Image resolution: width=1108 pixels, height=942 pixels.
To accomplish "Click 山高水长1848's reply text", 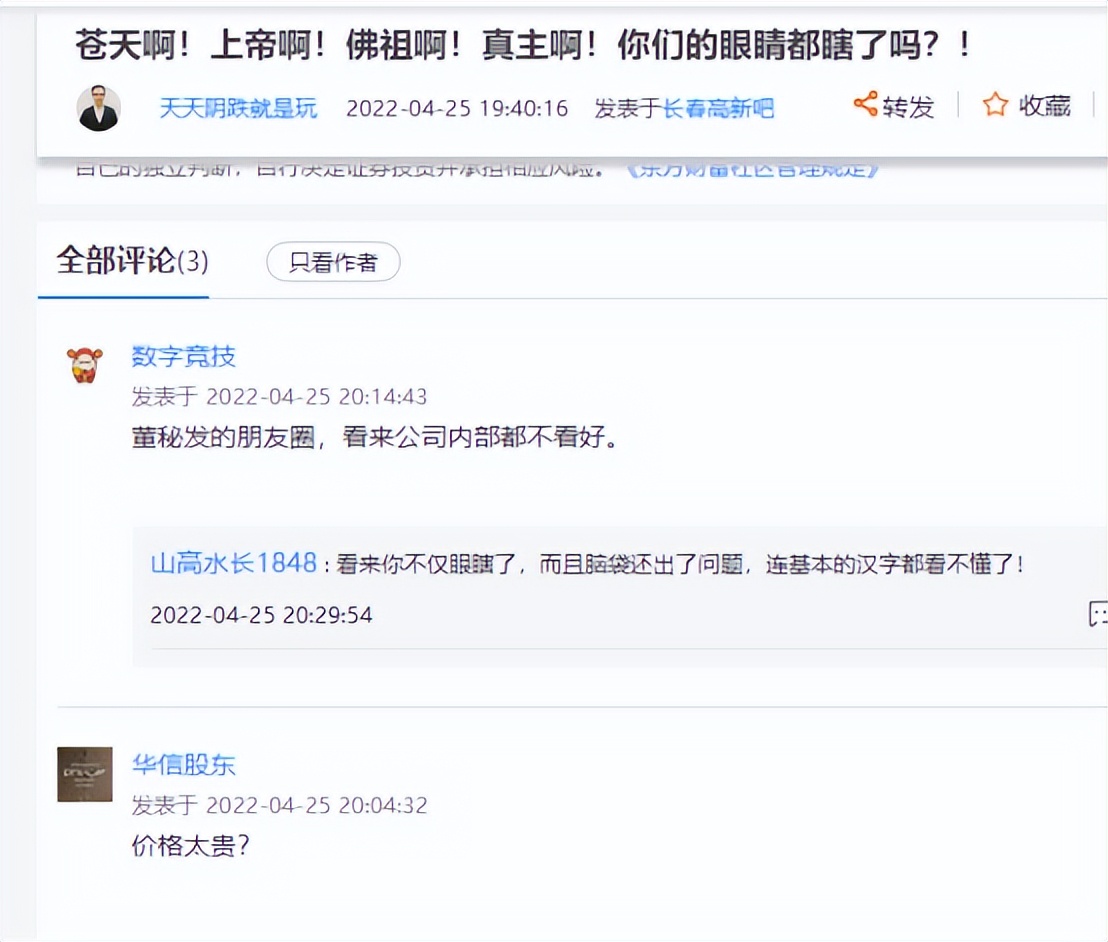I will 680,564.
